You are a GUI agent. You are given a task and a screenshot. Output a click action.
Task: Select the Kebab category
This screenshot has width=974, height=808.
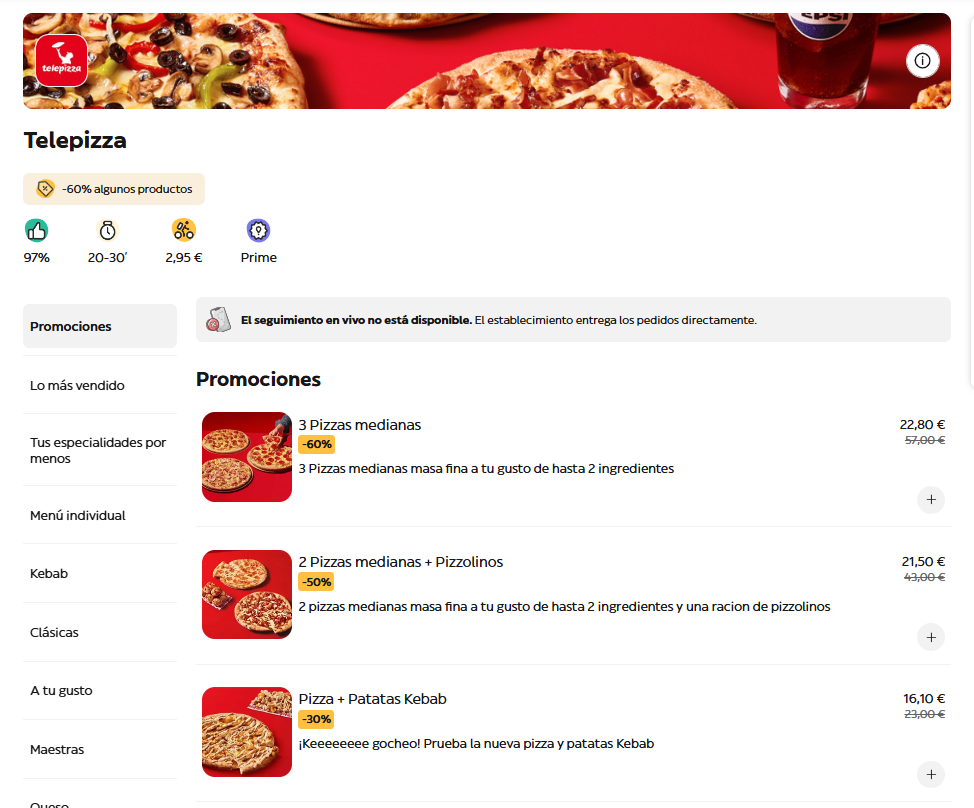pos(100,573)
